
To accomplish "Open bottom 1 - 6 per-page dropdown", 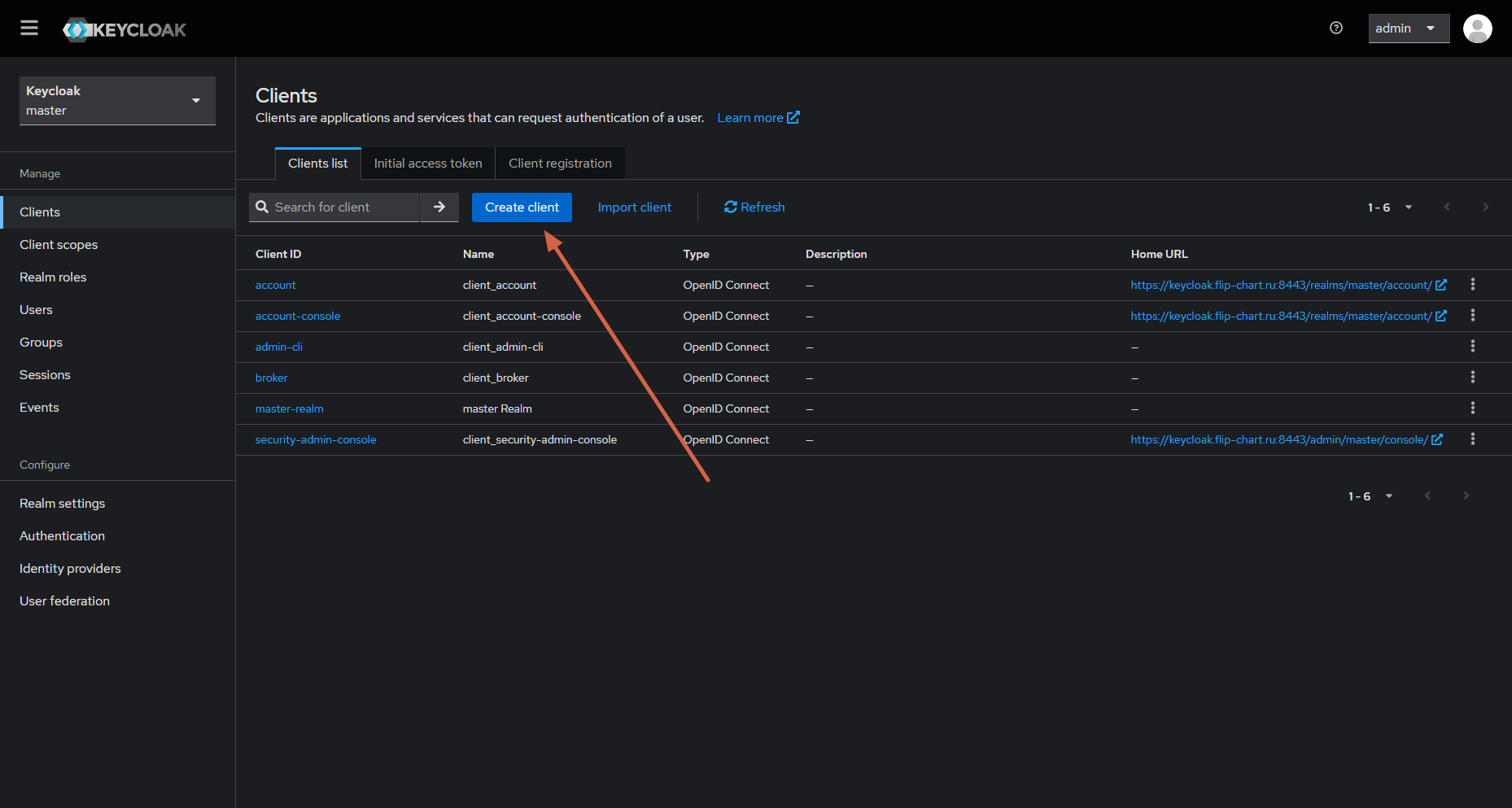I will click(x=1370, y=496).
